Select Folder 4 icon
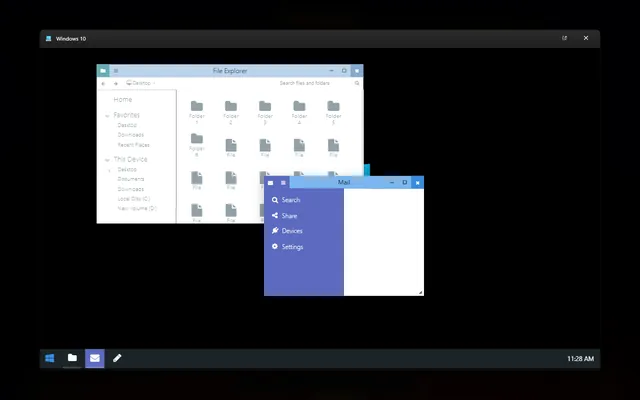The height and width of the screenshot is (400, 640). click(299, 106)
